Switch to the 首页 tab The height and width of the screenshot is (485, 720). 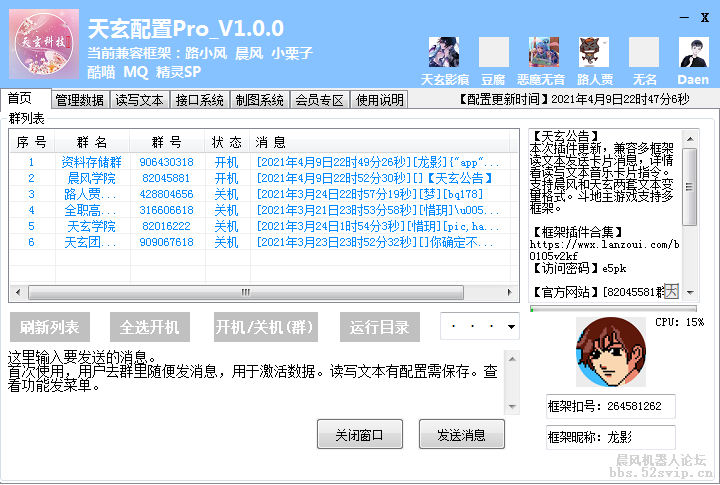tap(25, 99)
